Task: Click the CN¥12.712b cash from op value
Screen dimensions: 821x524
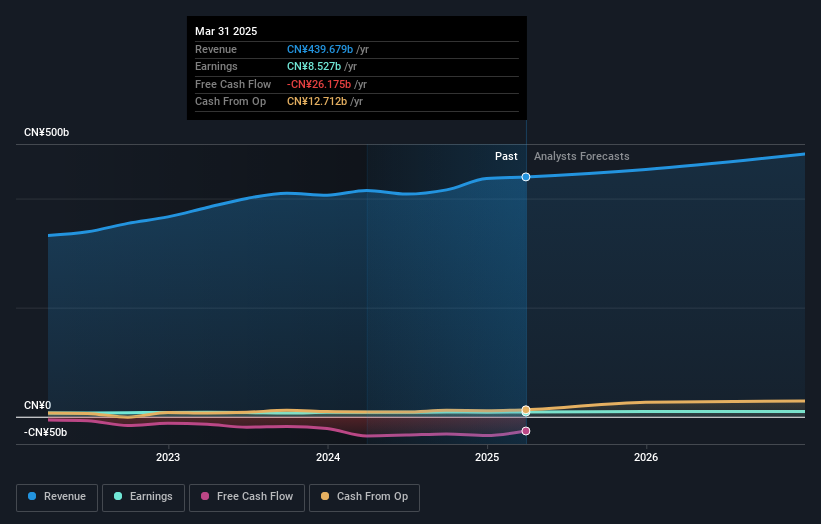Action: click(x=317, y=102)
